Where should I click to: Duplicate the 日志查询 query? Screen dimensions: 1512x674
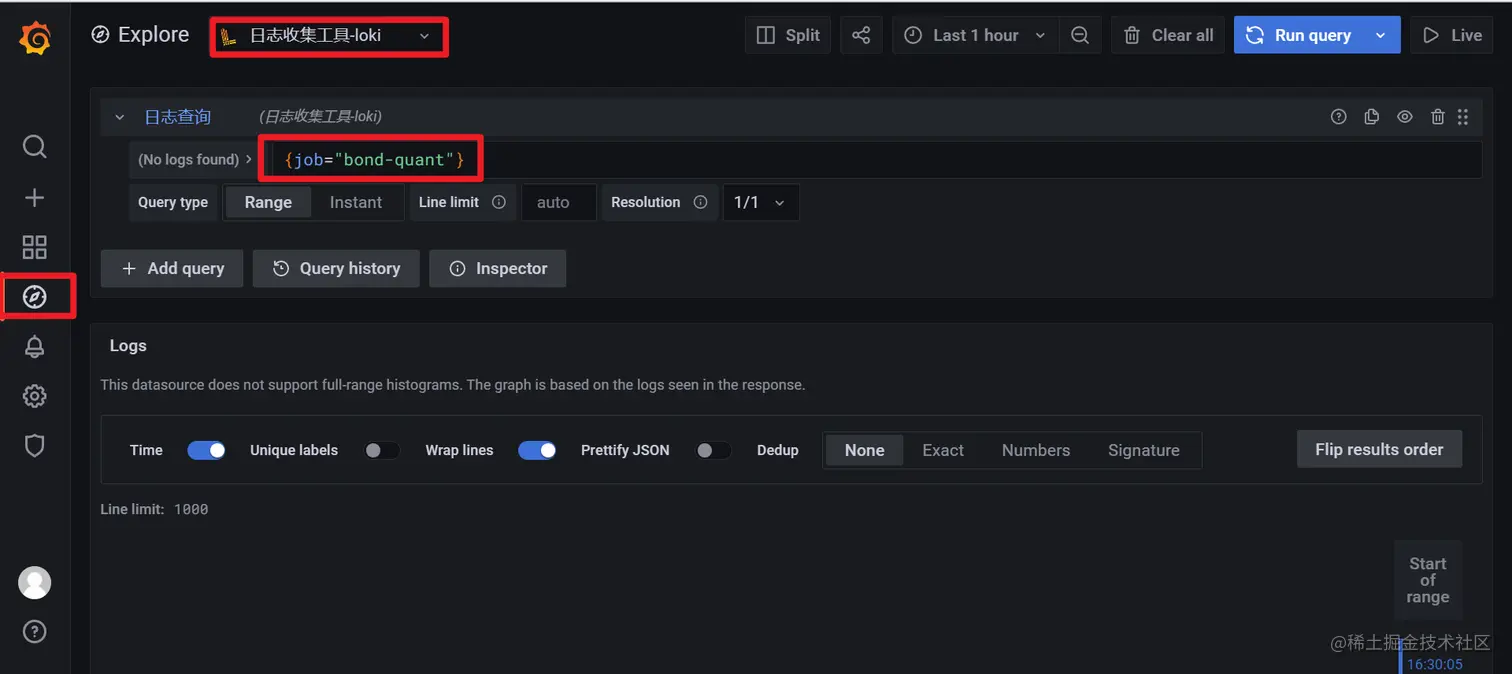[x=1372, y=117]
